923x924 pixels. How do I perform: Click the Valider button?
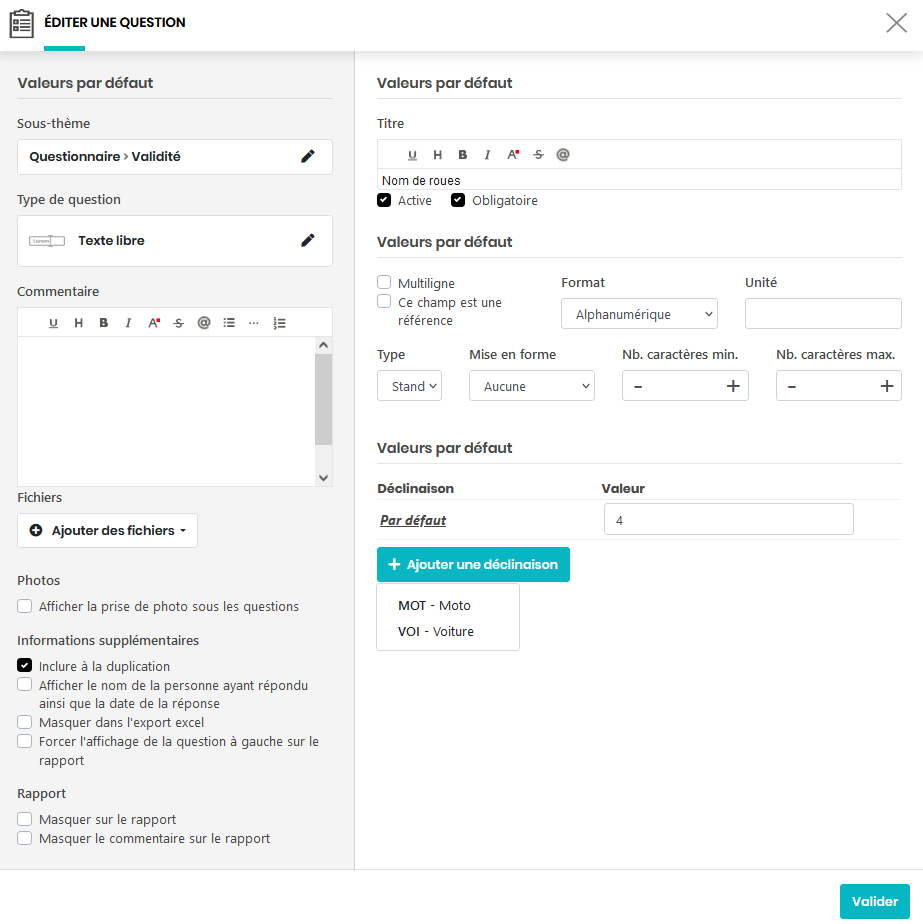tap(874, 901)
